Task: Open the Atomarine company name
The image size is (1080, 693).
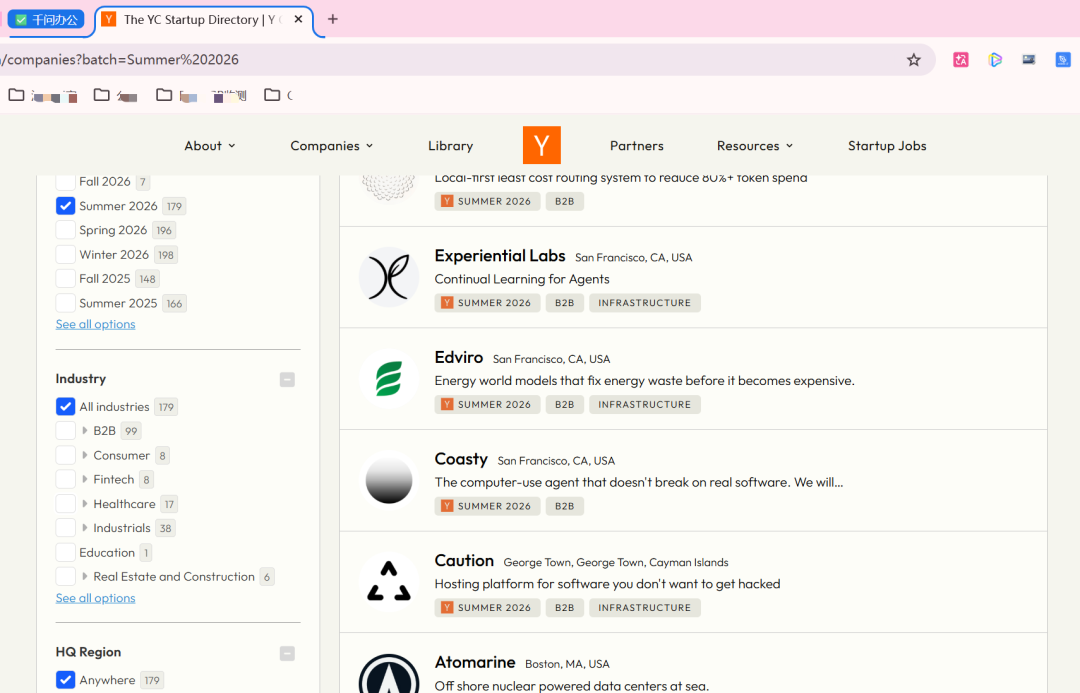Action: (x=475, y=662)
